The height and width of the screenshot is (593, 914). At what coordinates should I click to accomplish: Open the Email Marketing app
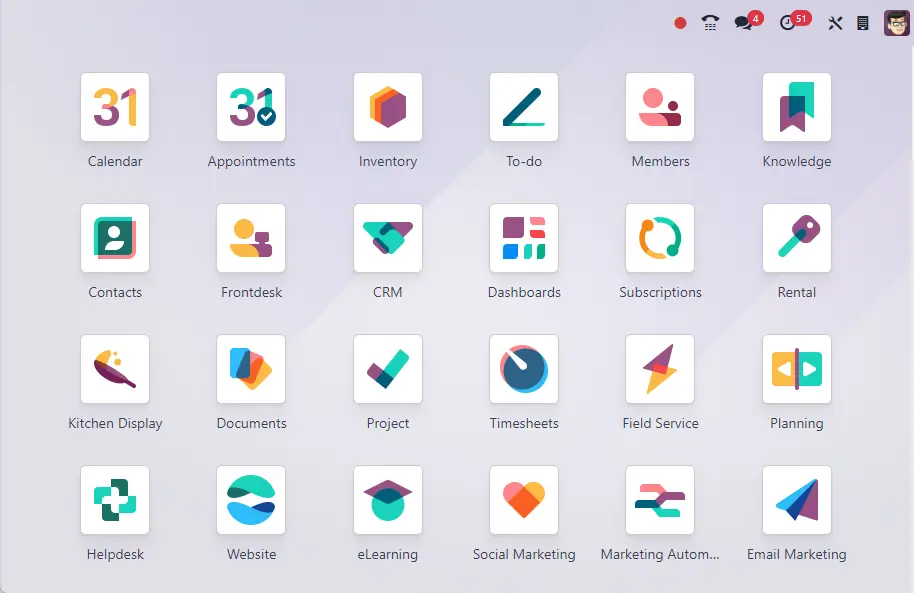click(x=796, y=500)
